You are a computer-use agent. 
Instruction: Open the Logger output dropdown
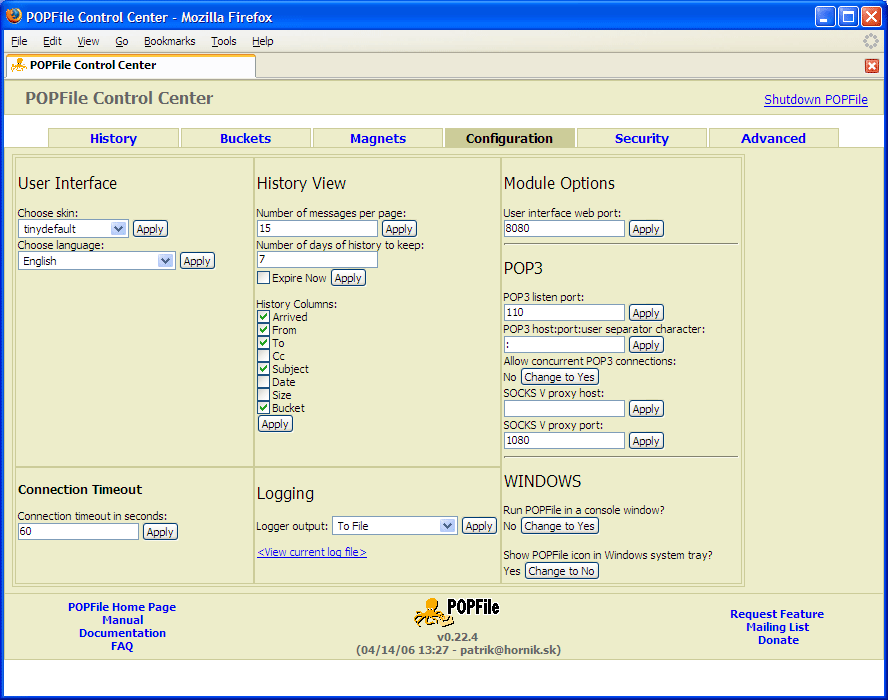pyautogui.click(x=395, y=526)
